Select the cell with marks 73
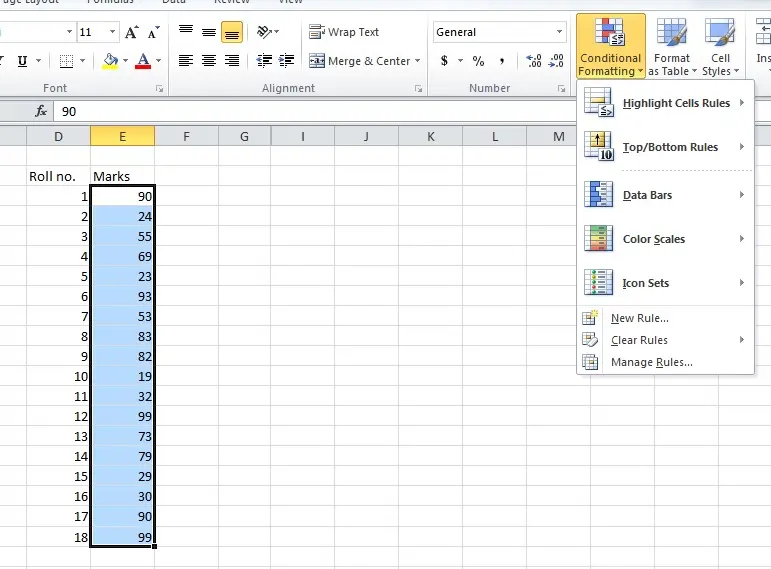 122,437
